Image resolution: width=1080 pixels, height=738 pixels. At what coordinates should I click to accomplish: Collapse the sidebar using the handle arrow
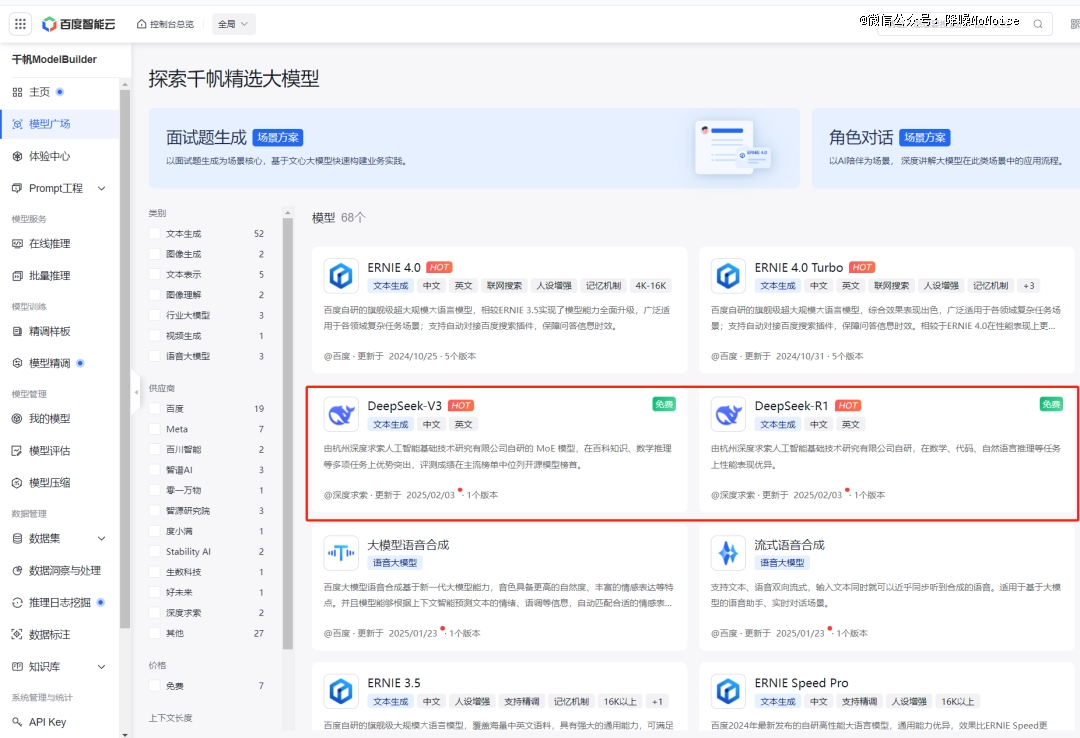[x=136, y=391]
